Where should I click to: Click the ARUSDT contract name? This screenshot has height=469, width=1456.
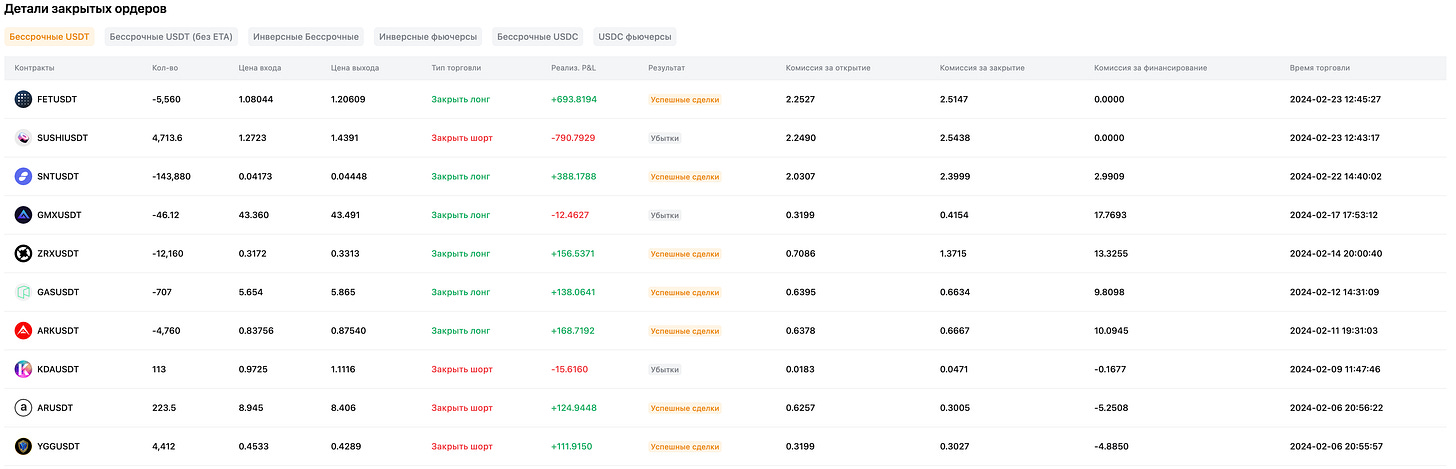pyautogui.click(x=55, y=408)
